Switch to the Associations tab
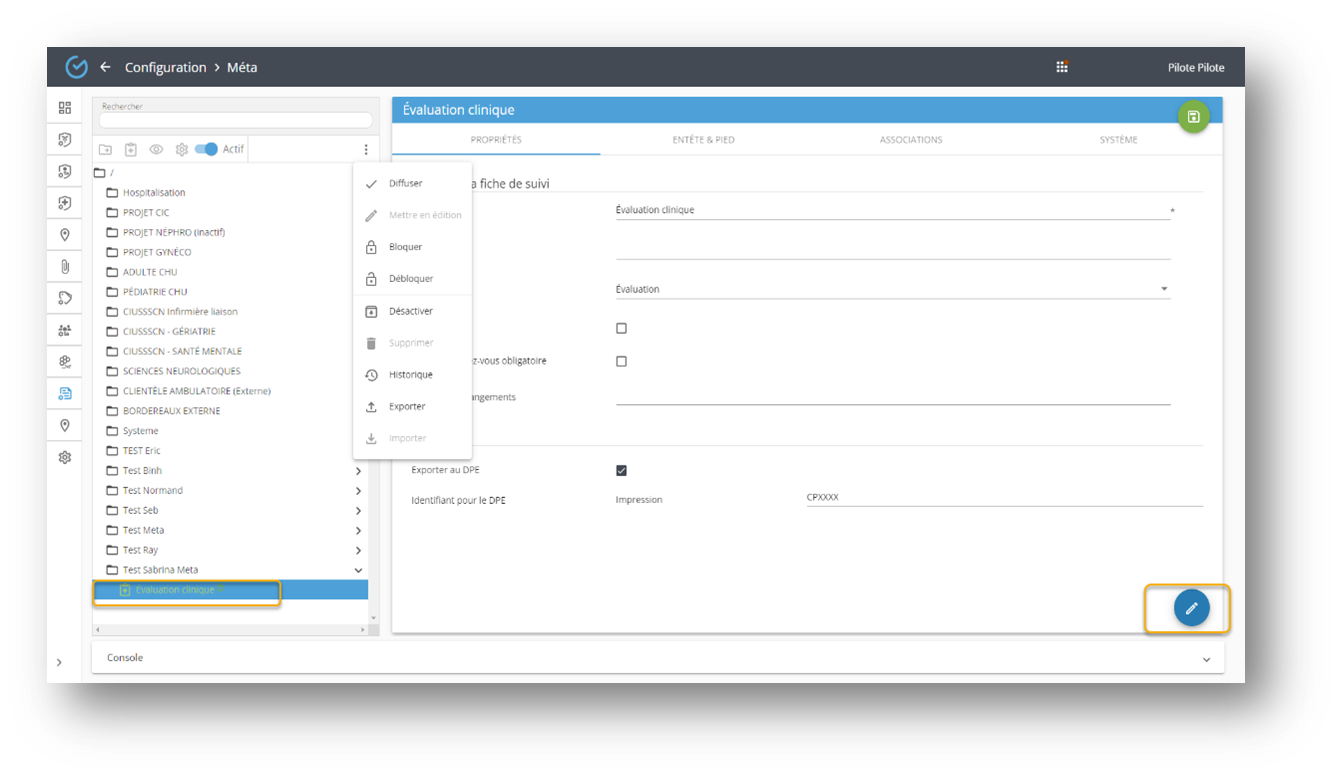 [910, 140]
